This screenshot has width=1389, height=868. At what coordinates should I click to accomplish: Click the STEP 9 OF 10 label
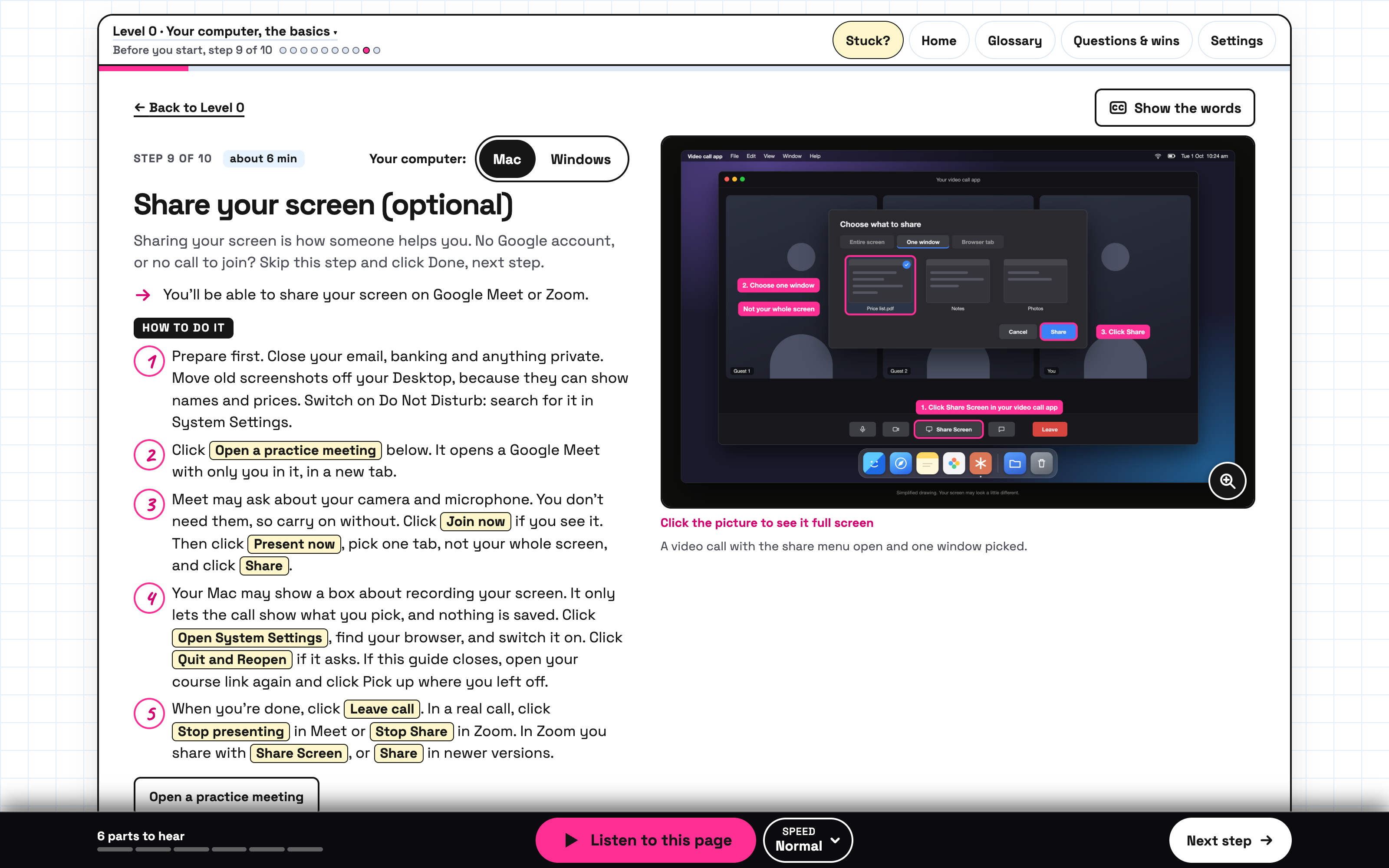(x=172, y=158)
